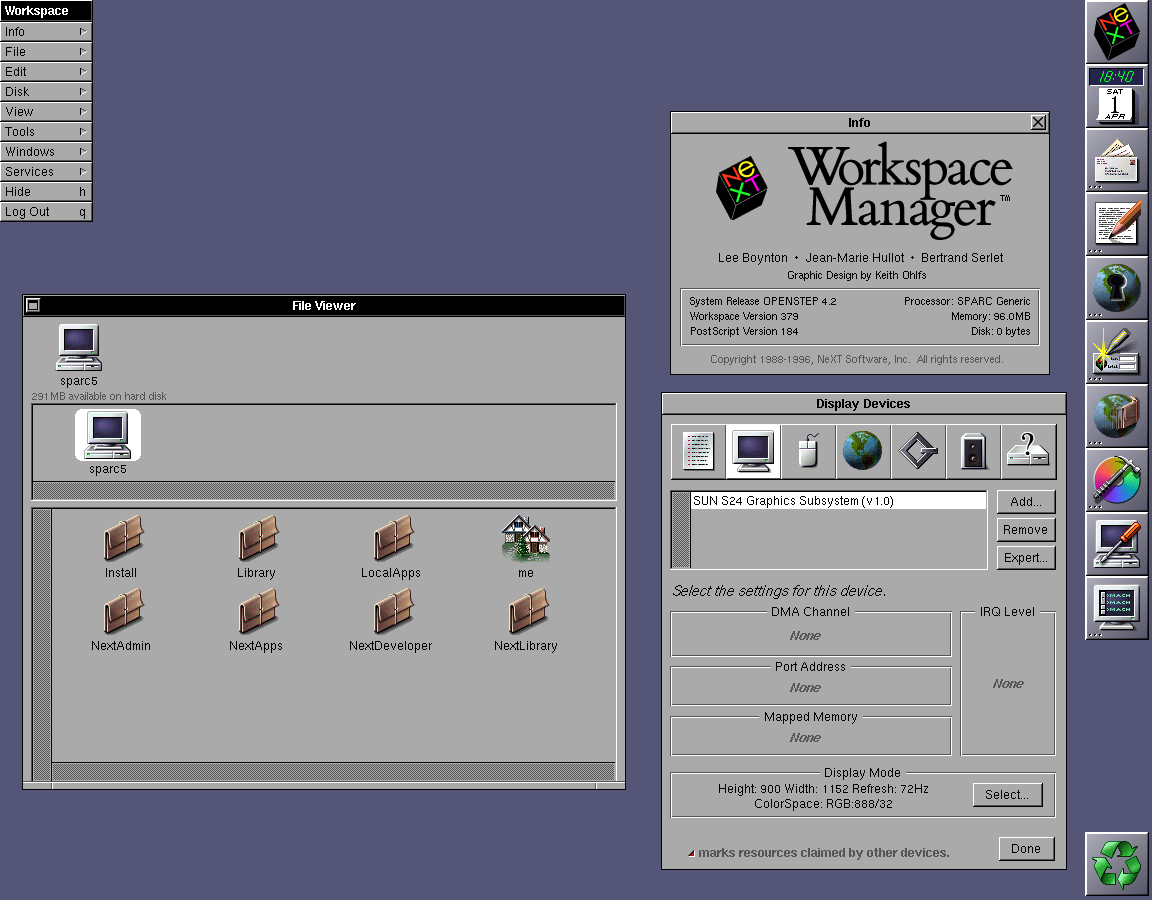Launch Mail from the dock
Image resolution: width=1152 pixels, height=900 pixels.
1116,159
